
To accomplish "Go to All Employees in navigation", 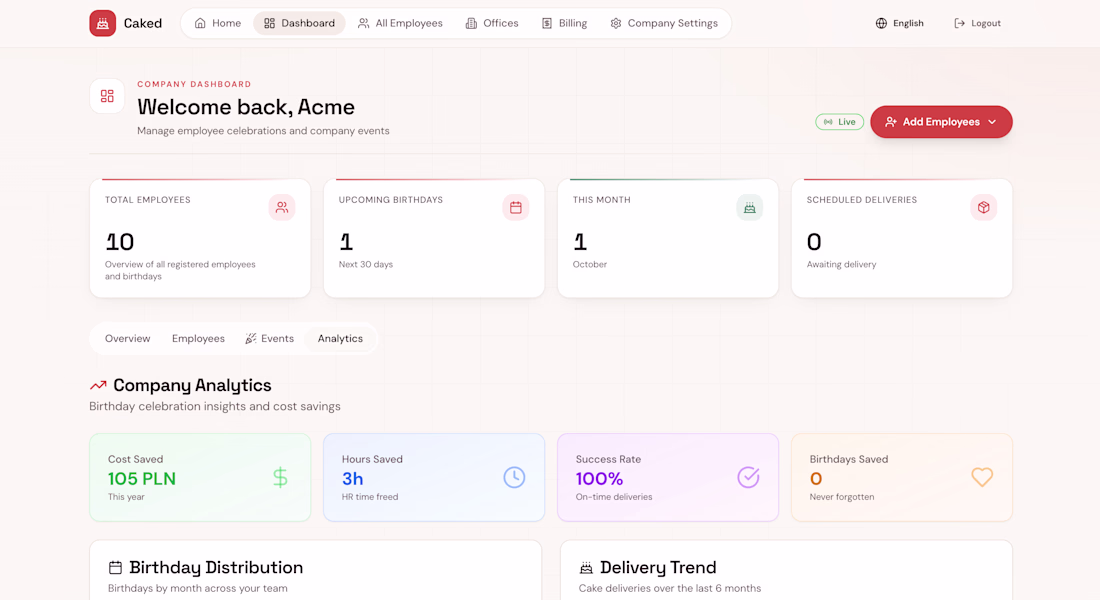I will pyautogui.click(x=400, y=23).
